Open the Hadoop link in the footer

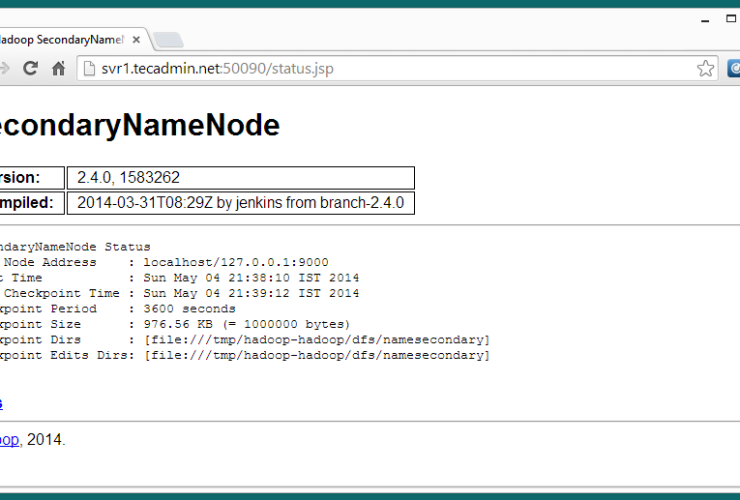click(x=9, y=440)
